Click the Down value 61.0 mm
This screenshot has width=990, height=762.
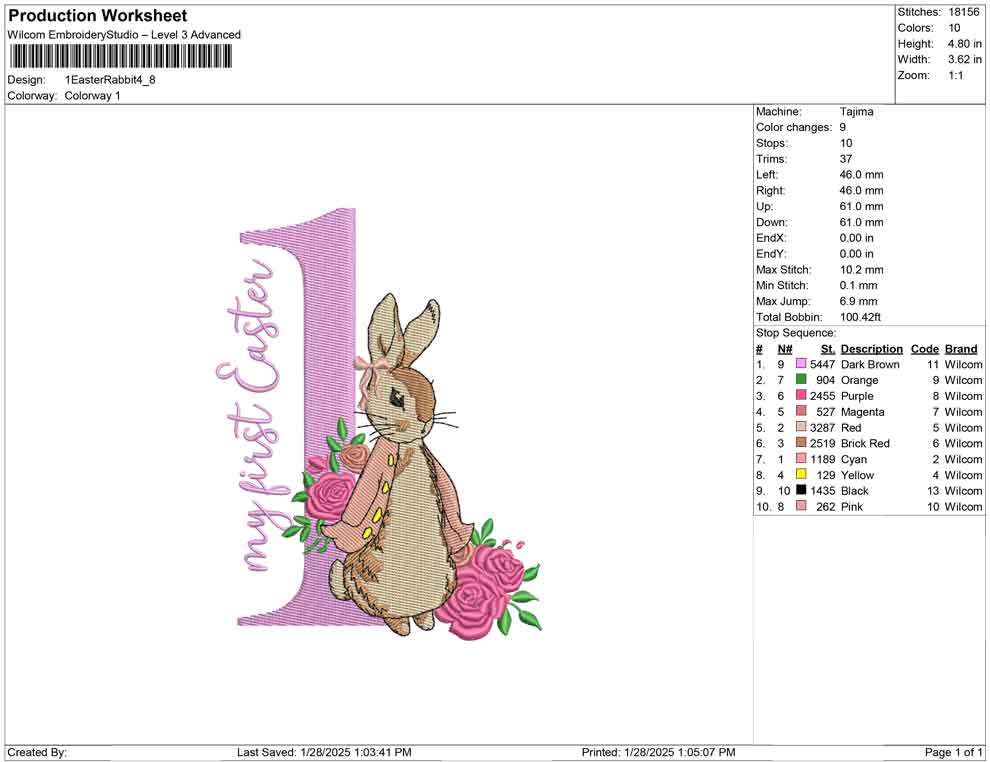click(861, 222)
